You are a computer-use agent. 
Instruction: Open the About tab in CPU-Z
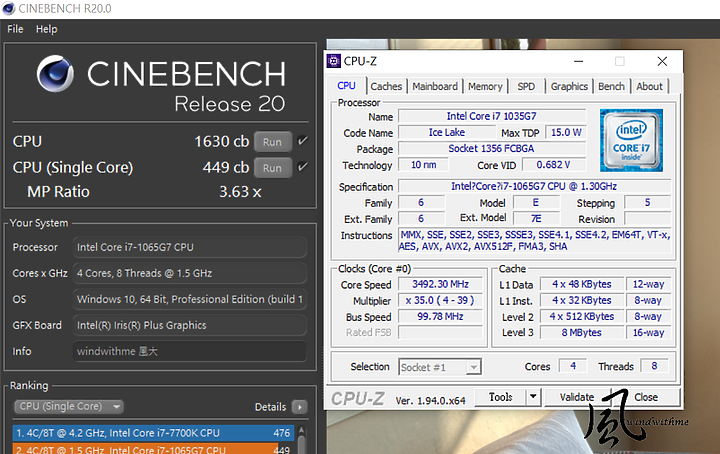tap(649, 86)
